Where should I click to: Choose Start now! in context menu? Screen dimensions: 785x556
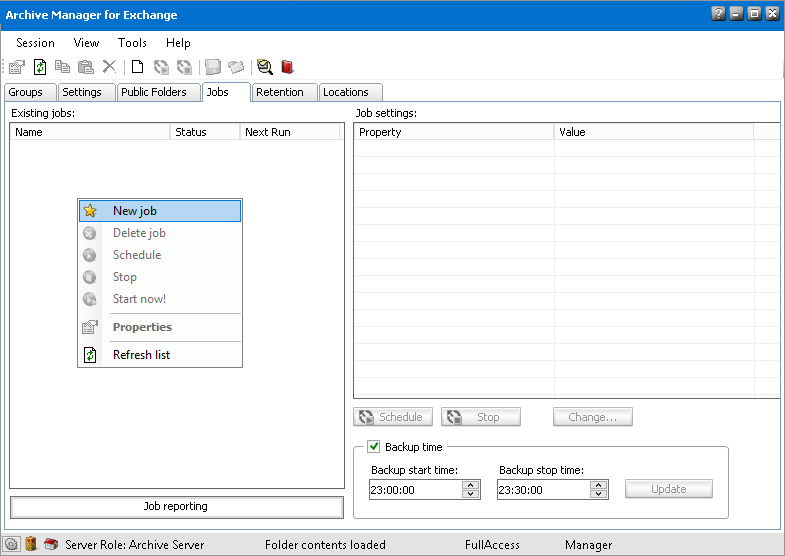(x=160, y=299)
